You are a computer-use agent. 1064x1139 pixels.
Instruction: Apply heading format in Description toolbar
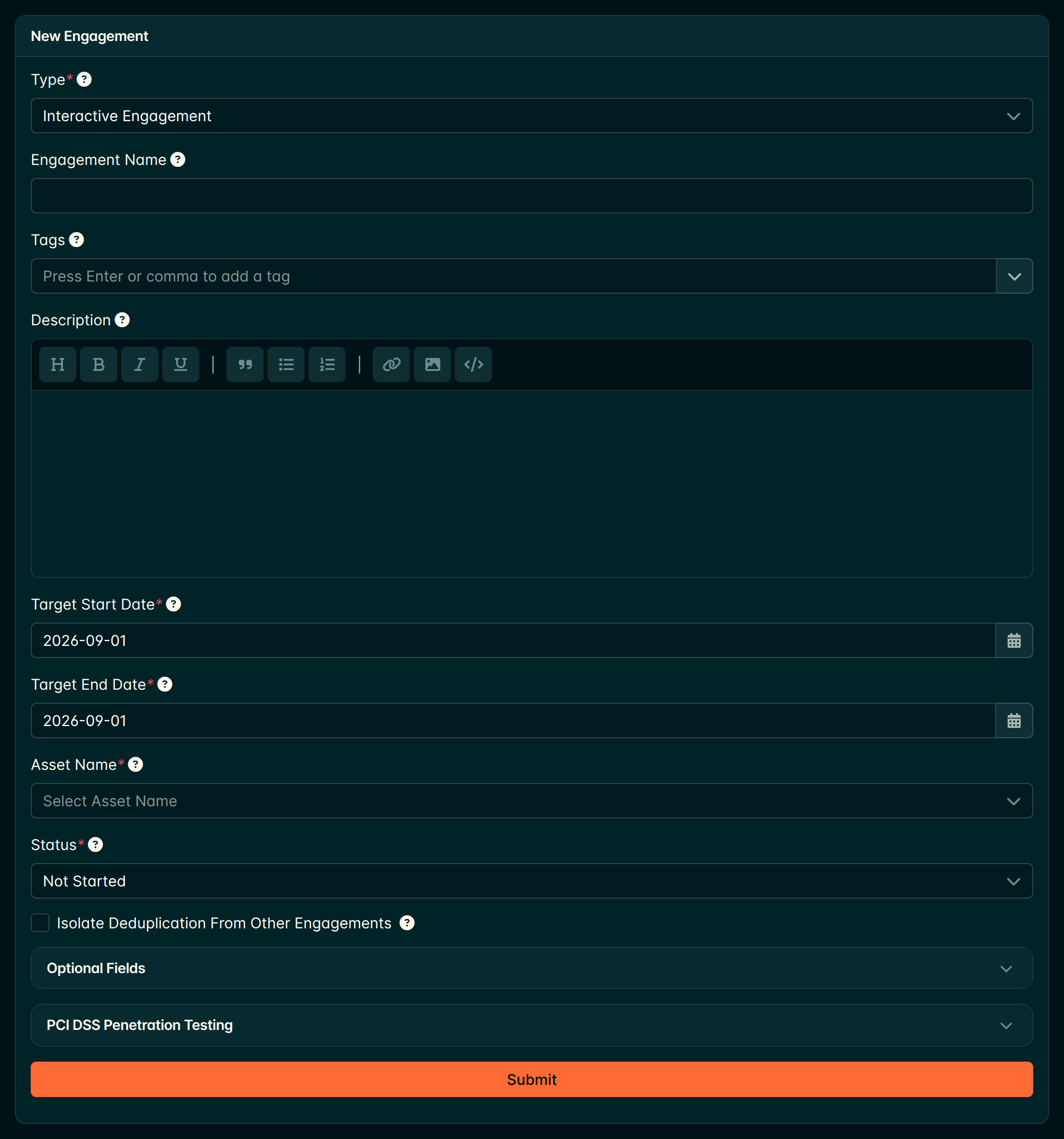pos(58,364)
